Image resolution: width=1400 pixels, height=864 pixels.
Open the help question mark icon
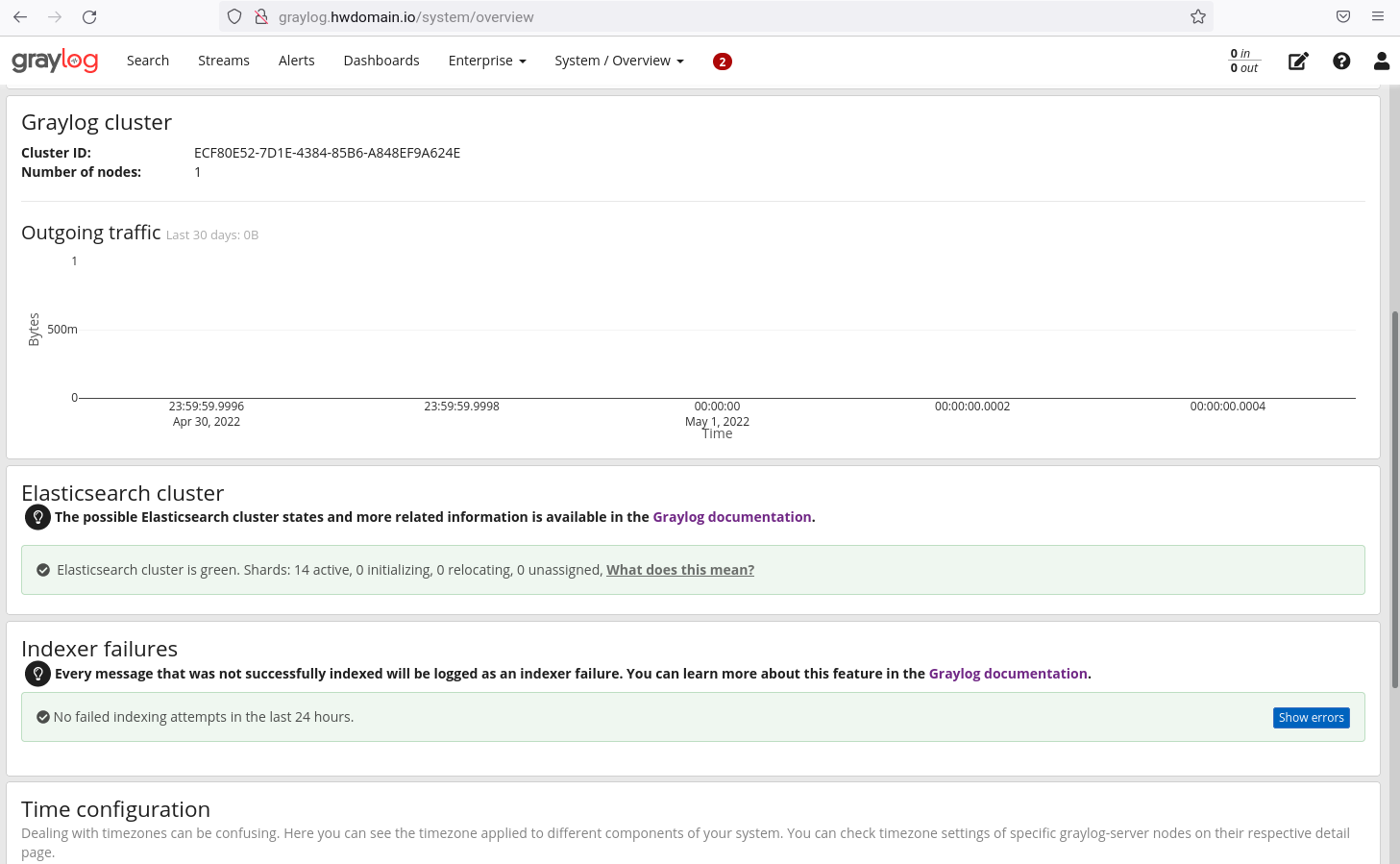(x=1341, y=62)
